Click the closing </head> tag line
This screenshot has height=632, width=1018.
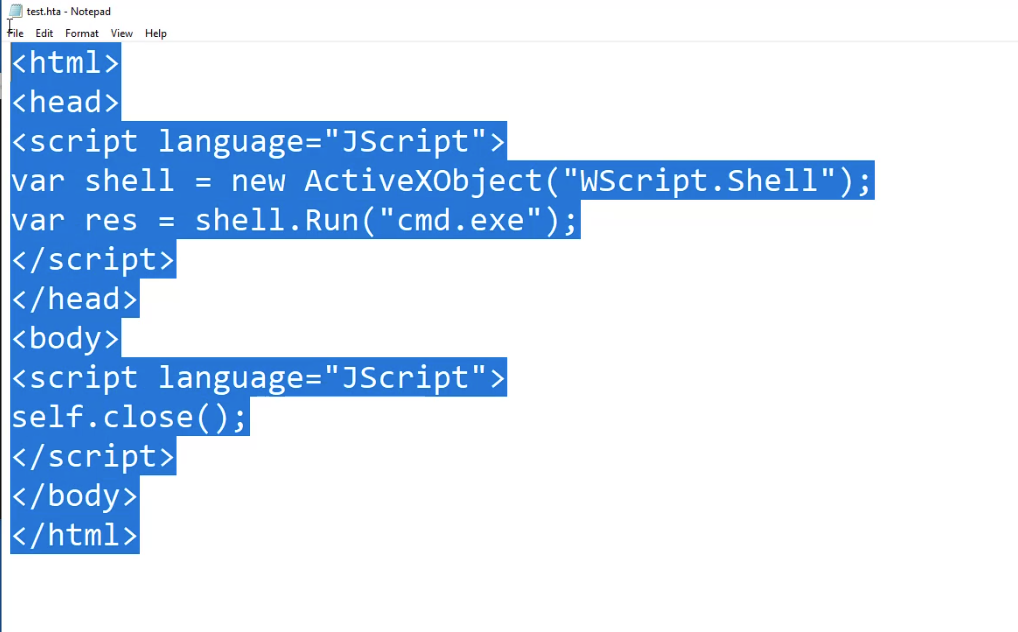pos(75,299)
